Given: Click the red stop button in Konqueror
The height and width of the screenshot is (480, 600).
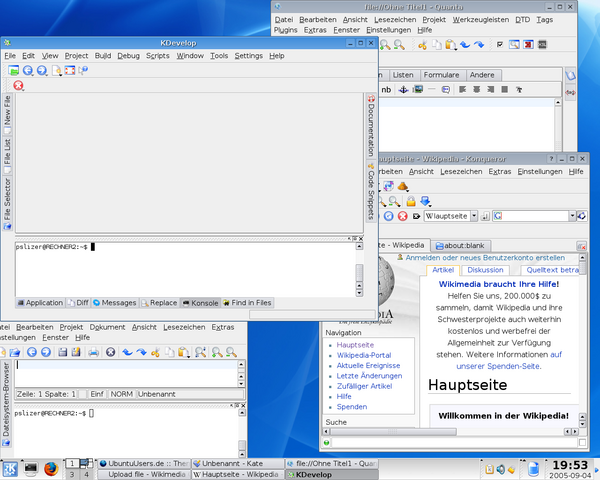Looking at the screenshot, I should tap(401, 216).
